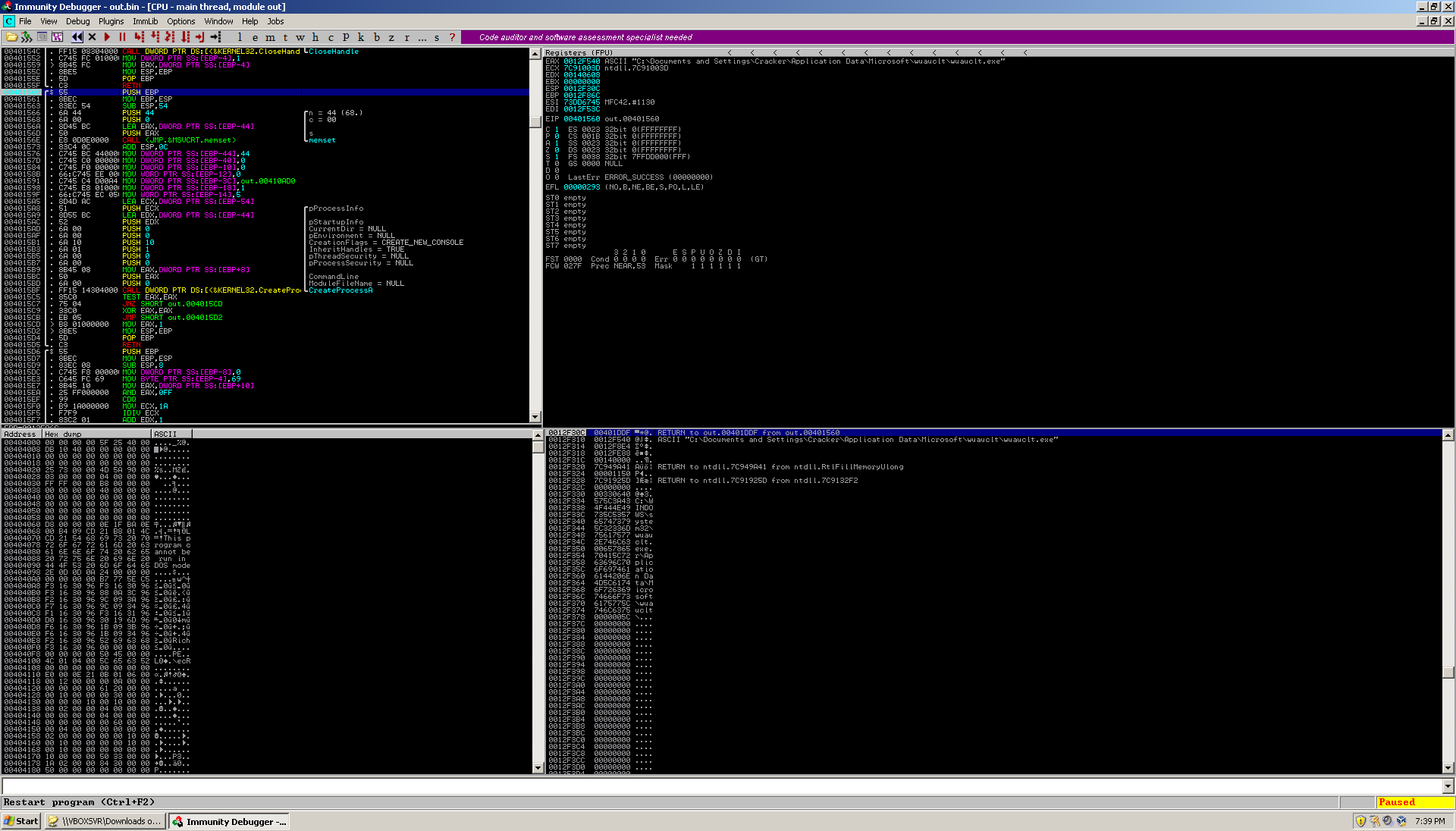
Task: Show Source window with 's' button
Action: tap(437, 37)
